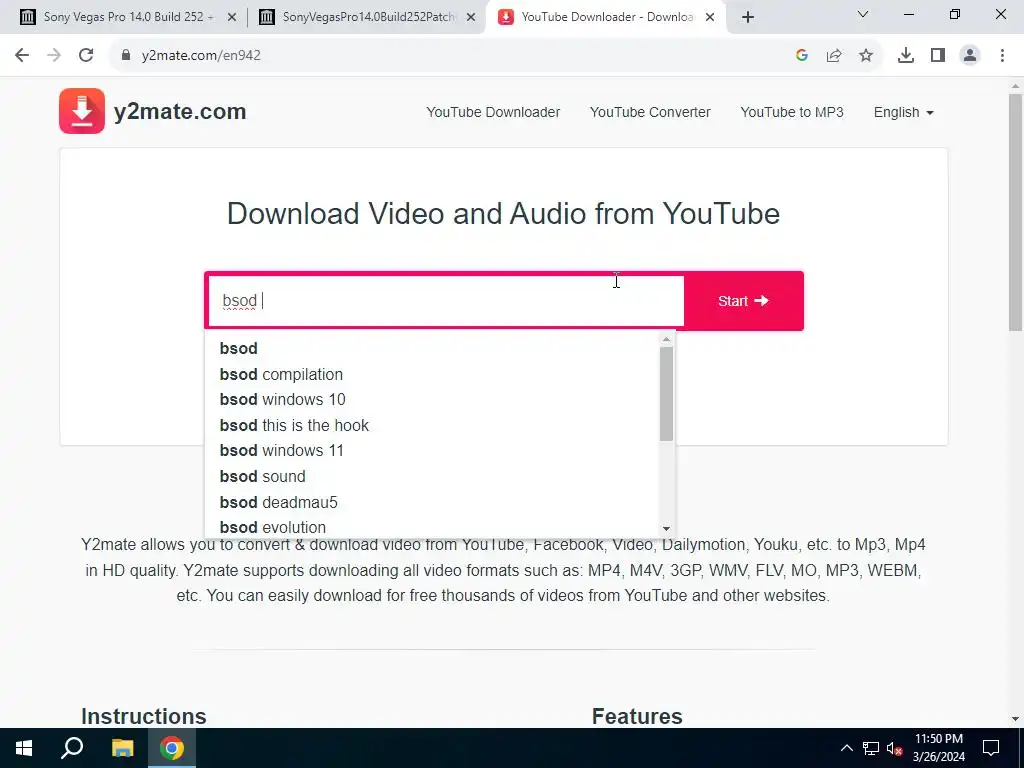Share this page using the share icon
Image resolution: width=1024 pixels, height=768 pixels.
click(x=834, y=56)
